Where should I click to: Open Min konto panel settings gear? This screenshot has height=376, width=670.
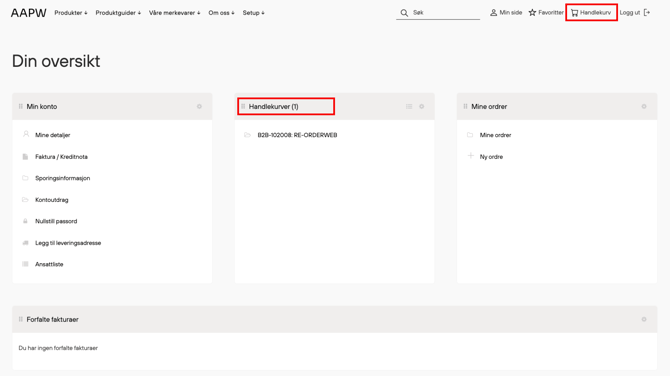click(199, 106)
